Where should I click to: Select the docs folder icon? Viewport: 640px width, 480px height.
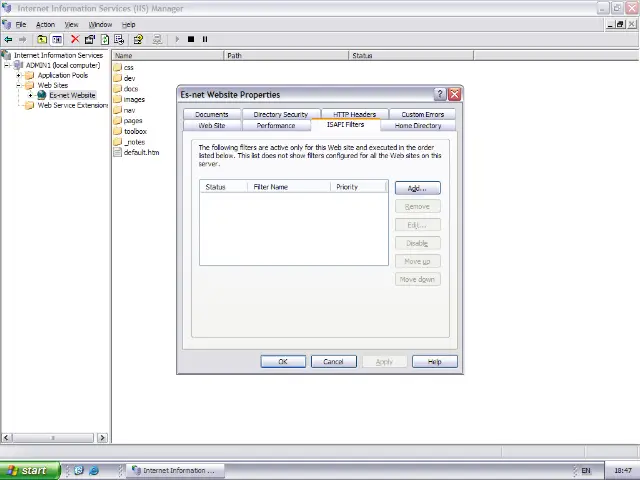click(x=118, y=88)
